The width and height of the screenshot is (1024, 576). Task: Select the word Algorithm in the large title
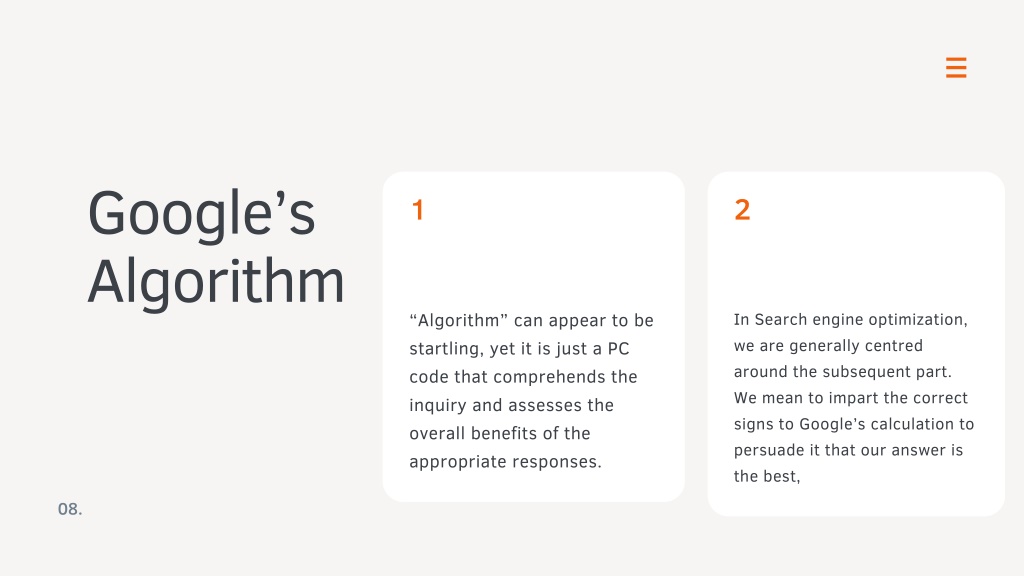click(x=216, y=282)
